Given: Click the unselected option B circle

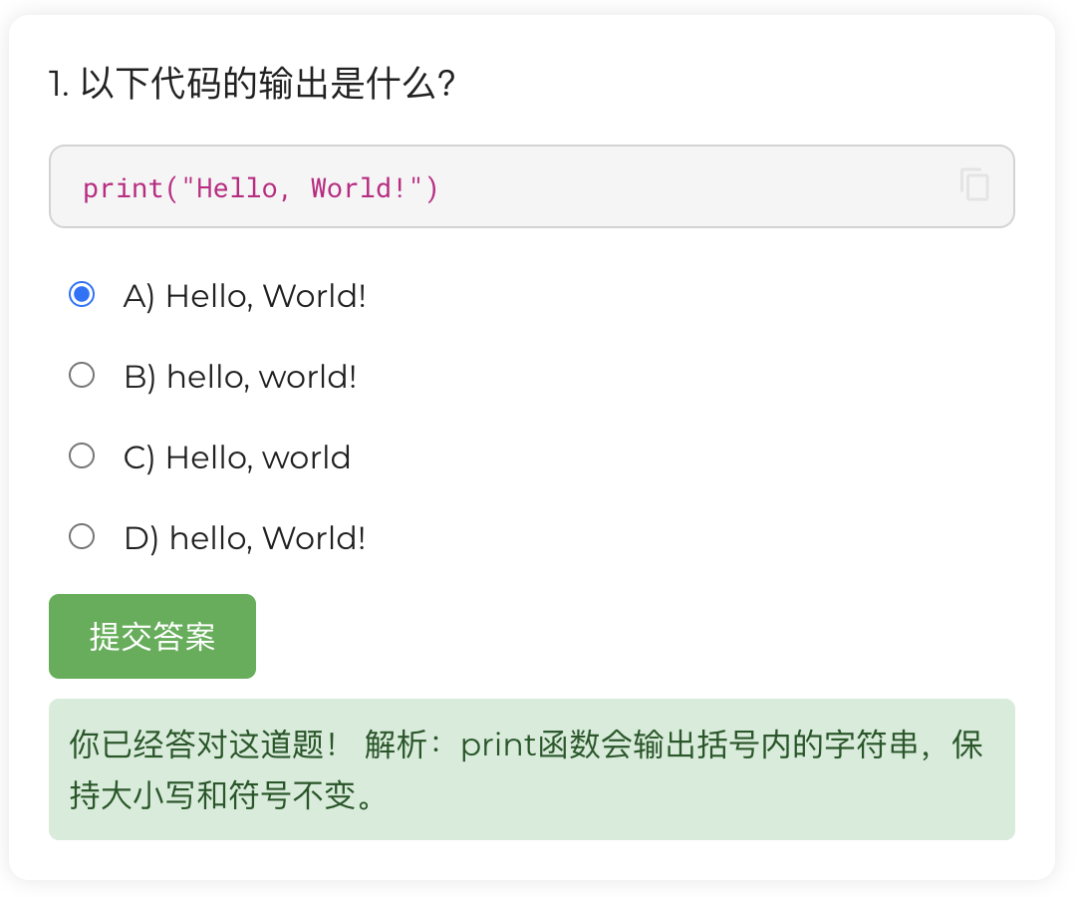Looking at the screenshot, I should coord(82,375).
